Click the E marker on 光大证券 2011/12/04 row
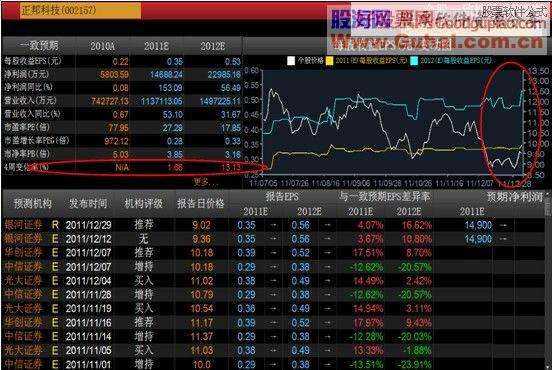 point(55,281)
